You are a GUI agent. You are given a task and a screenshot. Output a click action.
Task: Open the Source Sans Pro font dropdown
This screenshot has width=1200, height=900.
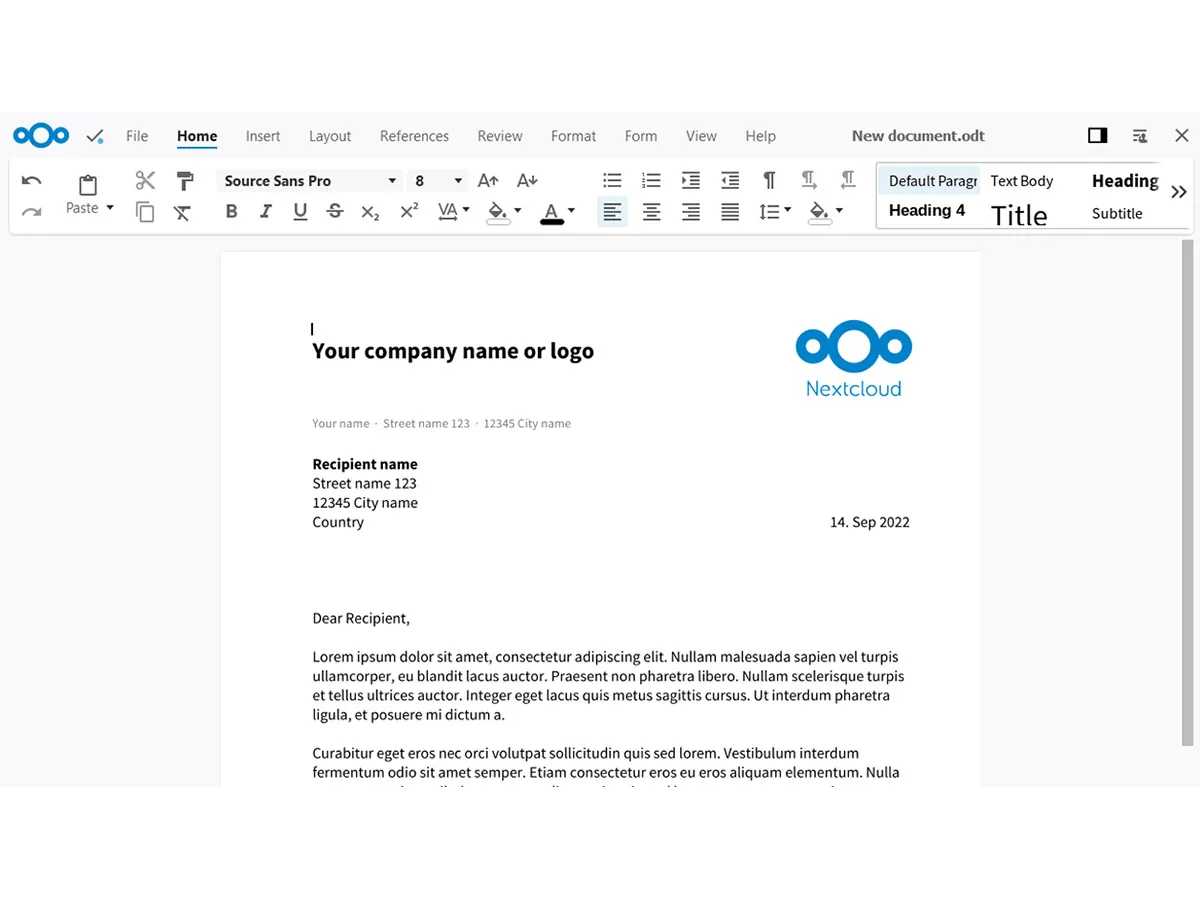coord(391,181)
